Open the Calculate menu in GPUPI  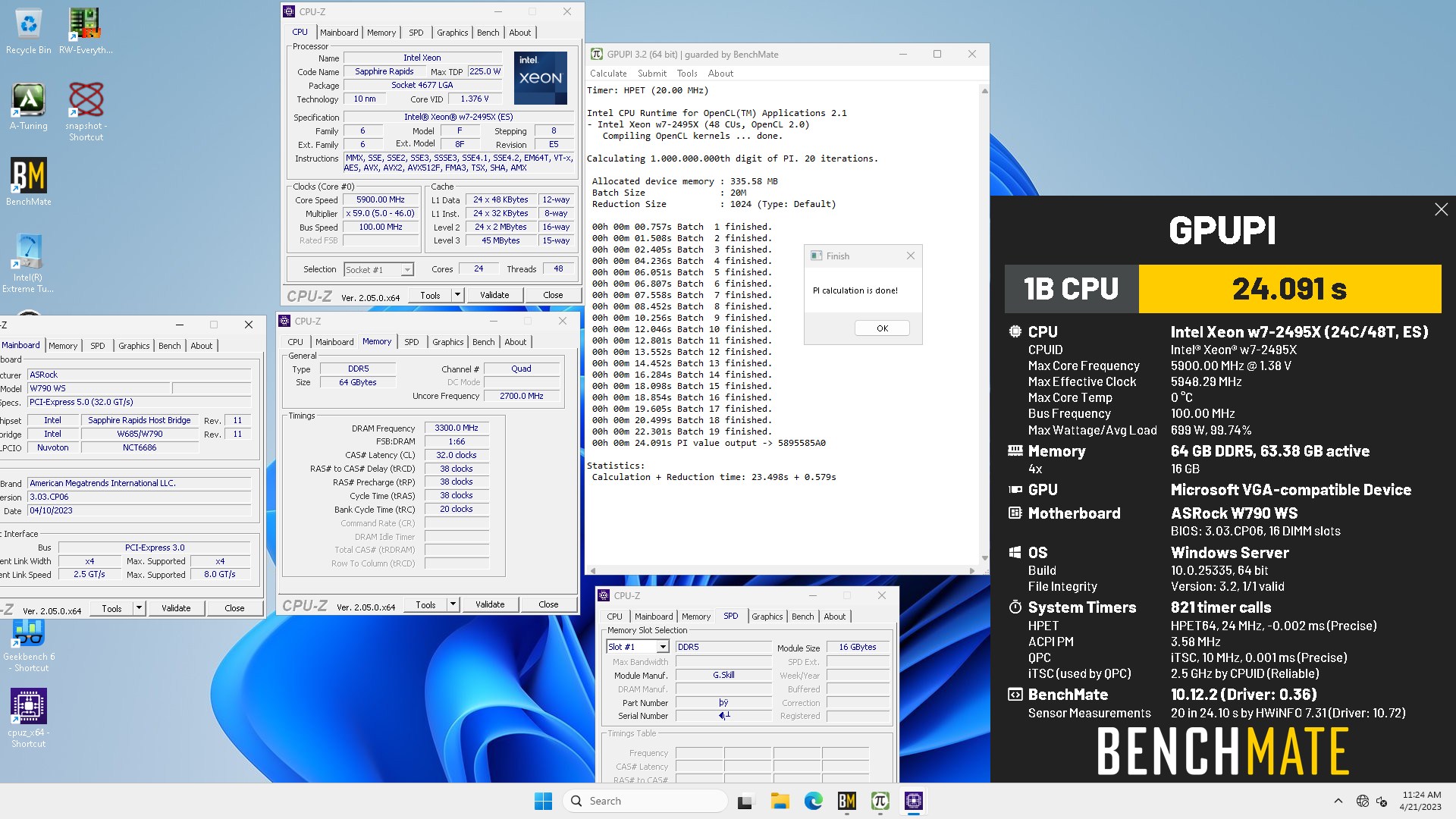coord(608,74)
